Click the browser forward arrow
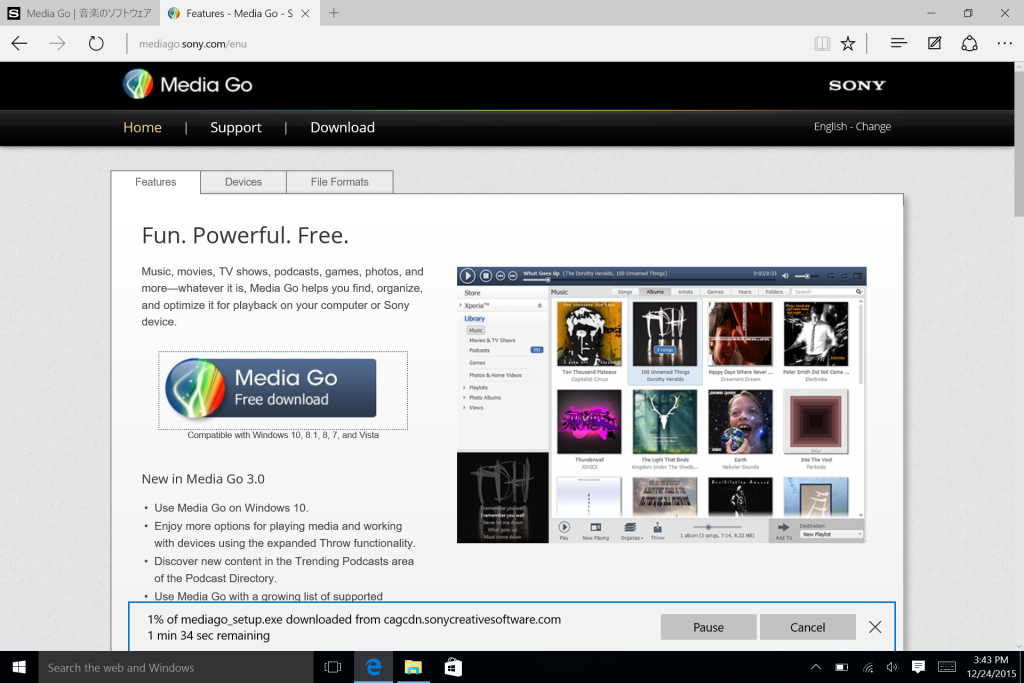Image resolution: width=1024 pixels, height=683 pixels. [x=57, y=44]
